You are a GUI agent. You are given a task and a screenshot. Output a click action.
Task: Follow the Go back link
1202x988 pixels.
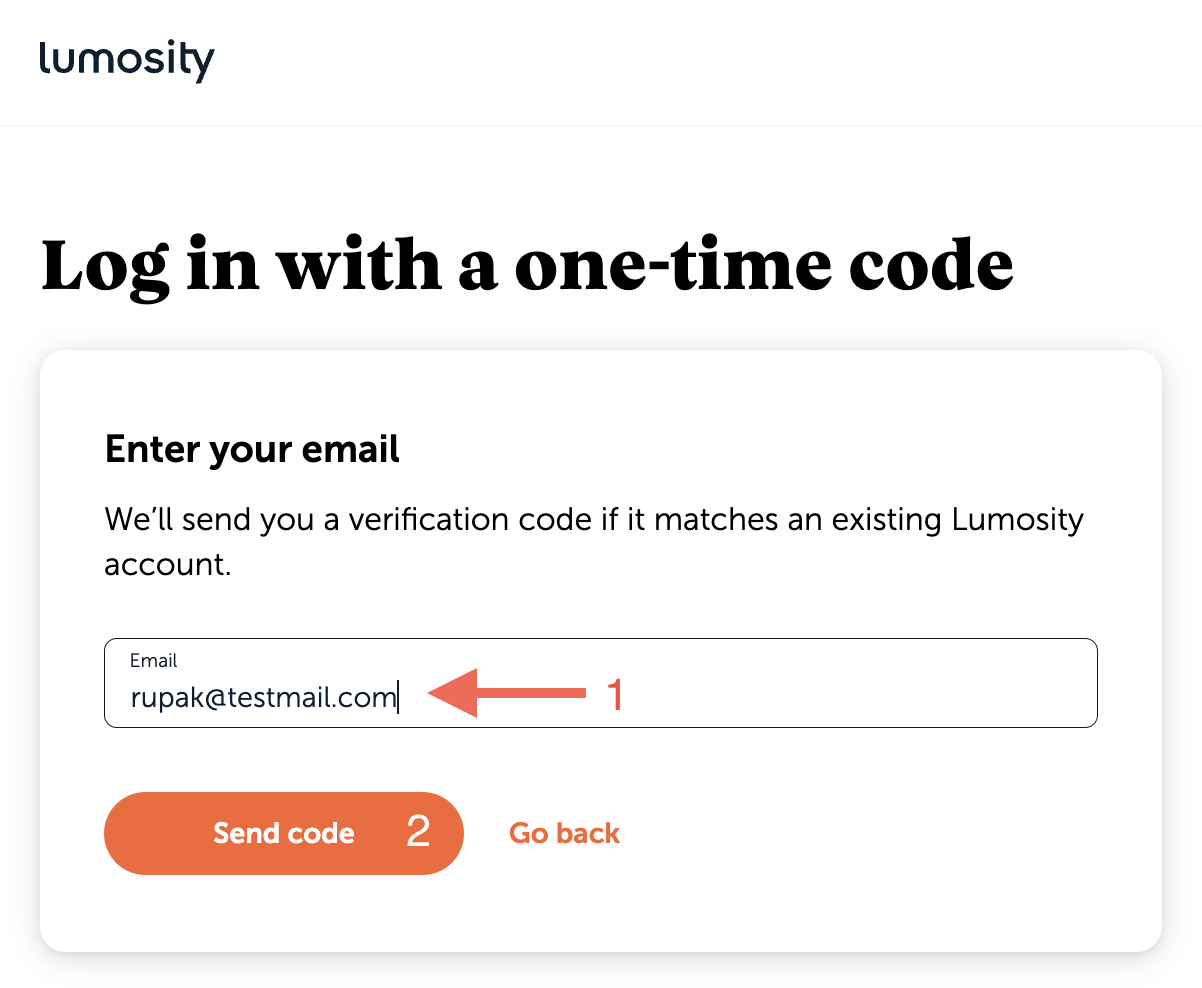click(564, 833)
